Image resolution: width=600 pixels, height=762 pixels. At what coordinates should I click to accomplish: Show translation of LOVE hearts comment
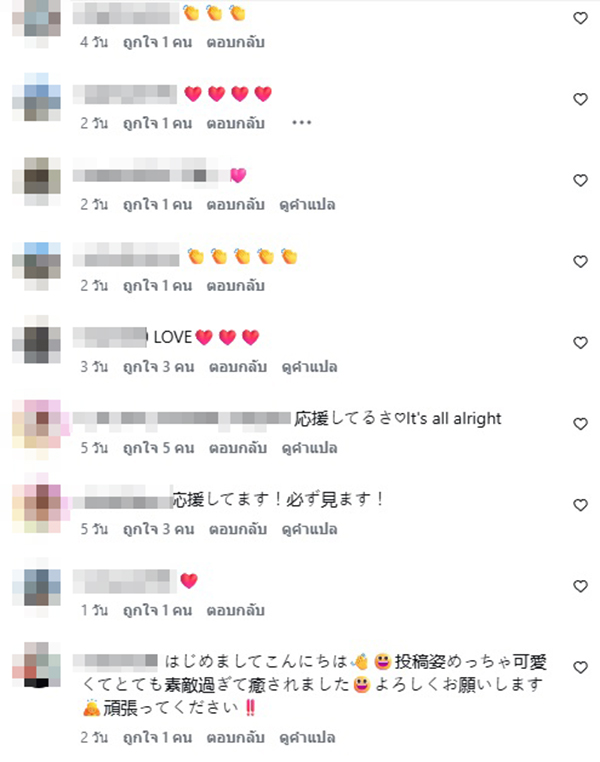[x=309, y=366]
